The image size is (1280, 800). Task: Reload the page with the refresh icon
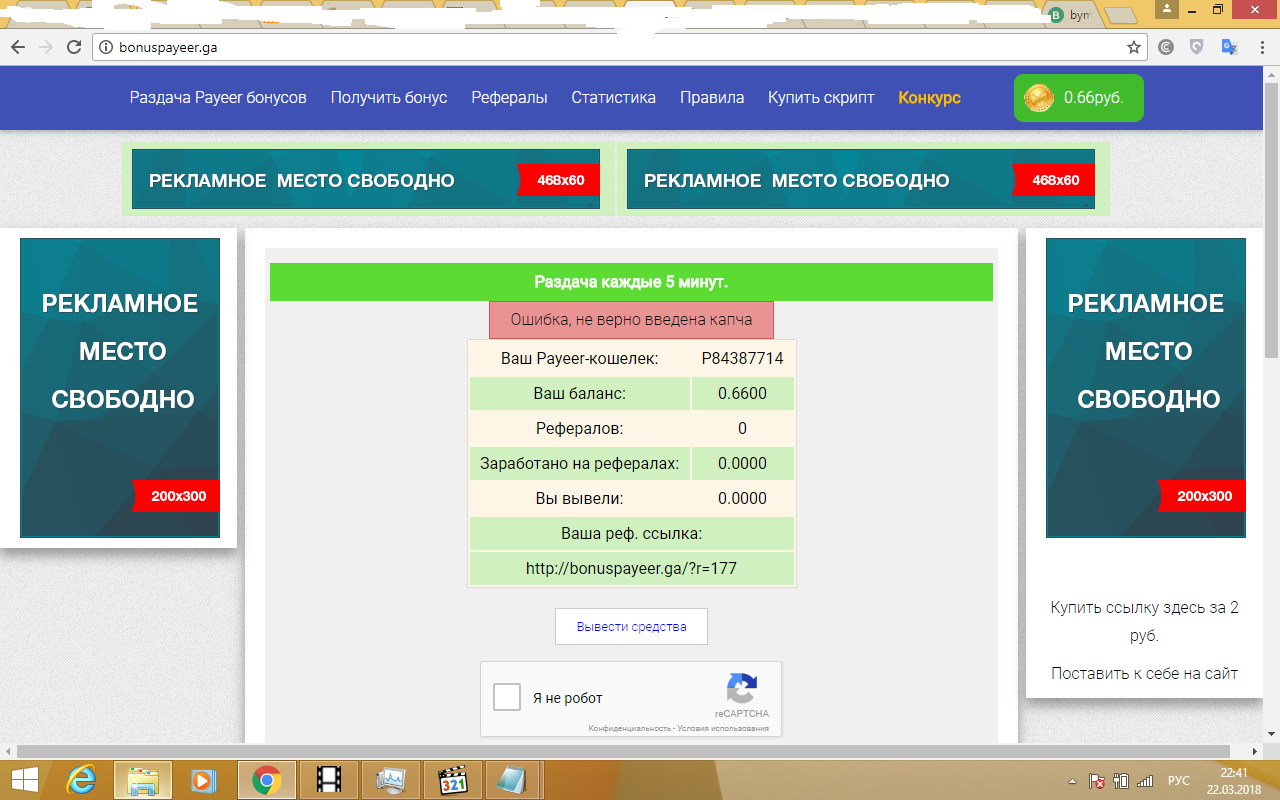point(73,47)
